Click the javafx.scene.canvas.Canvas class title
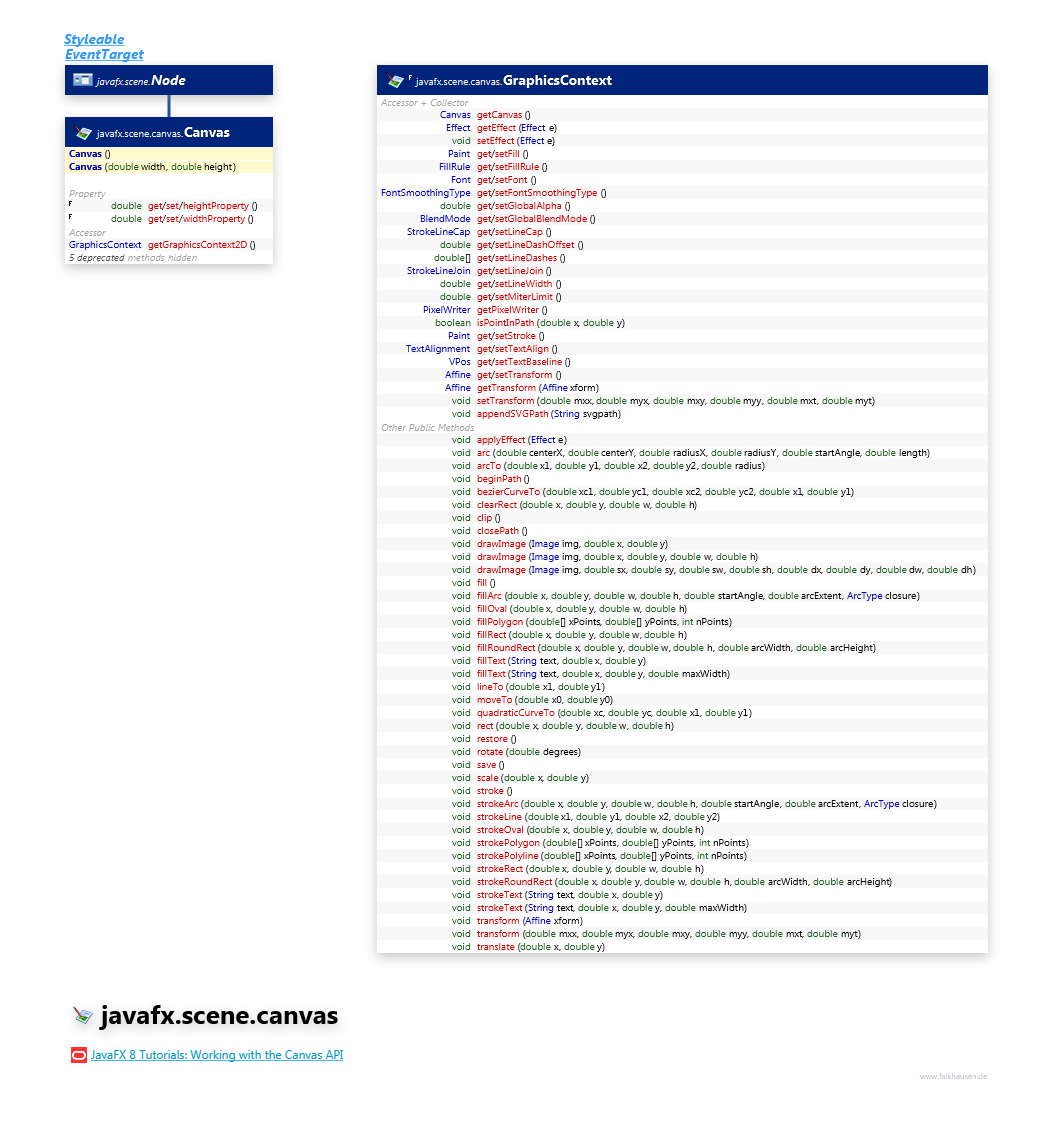 [x=163, y=133]
